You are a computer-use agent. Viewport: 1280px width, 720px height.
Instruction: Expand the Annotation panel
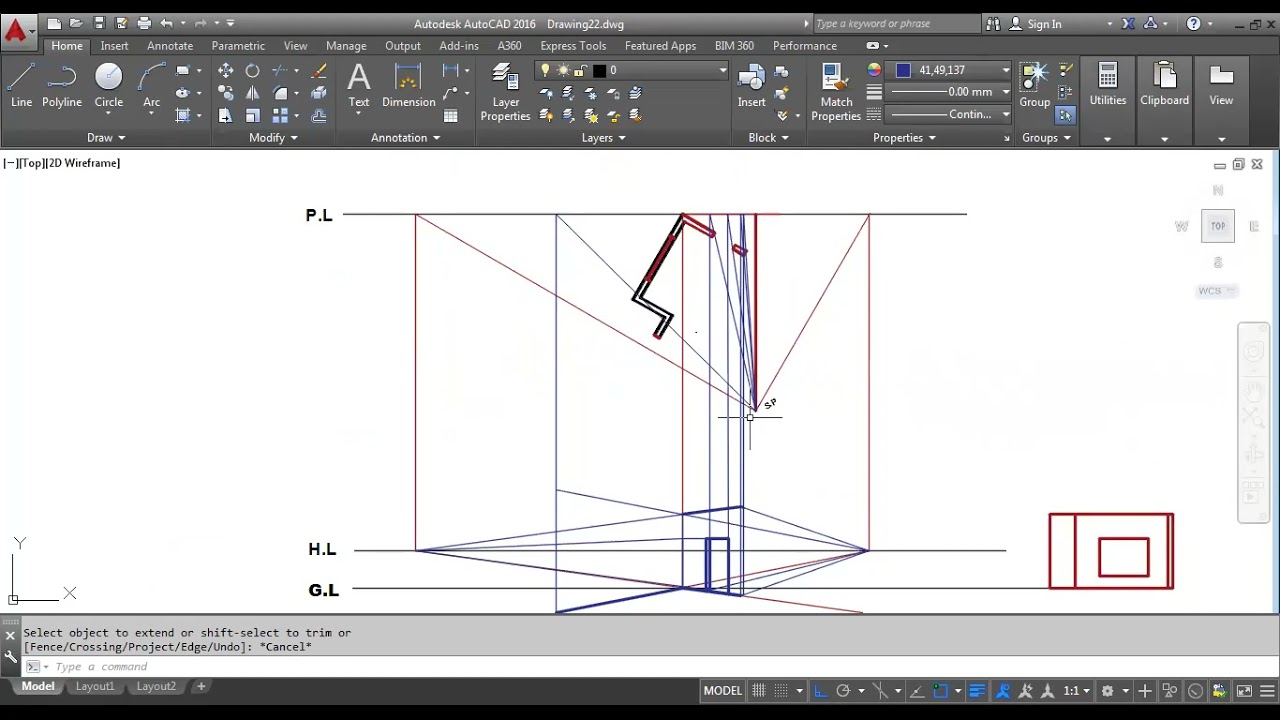tap(405, 138)
